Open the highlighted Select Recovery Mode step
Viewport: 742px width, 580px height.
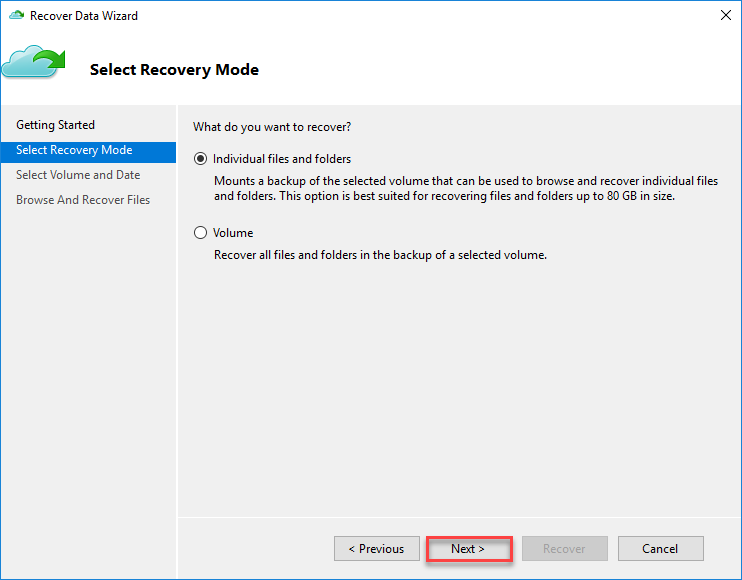(x=74, y=150)
